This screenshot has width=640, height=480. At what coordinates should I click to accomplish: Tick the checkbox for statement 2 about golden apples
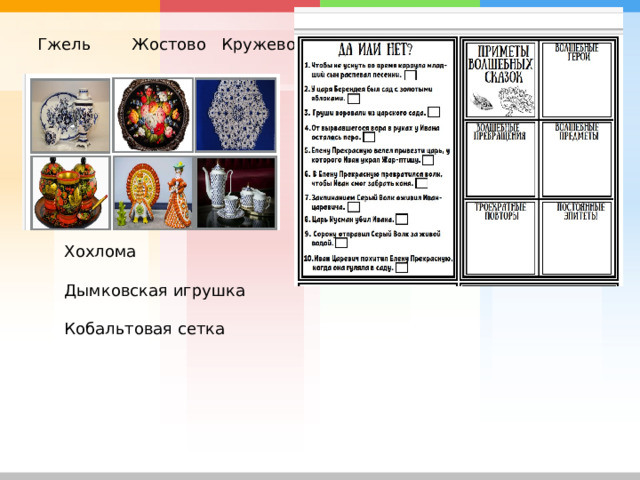[x=353, y=98]
